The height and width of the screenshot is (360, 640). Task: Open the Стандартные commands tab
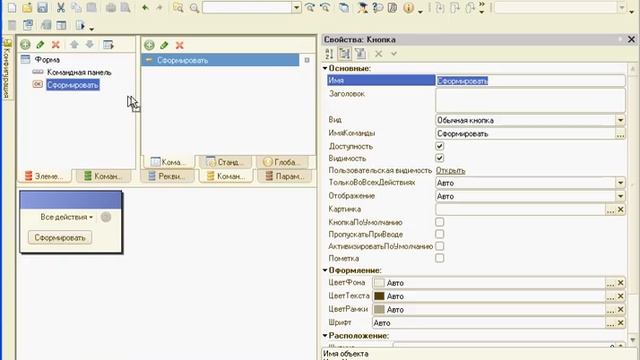[224, 162]
